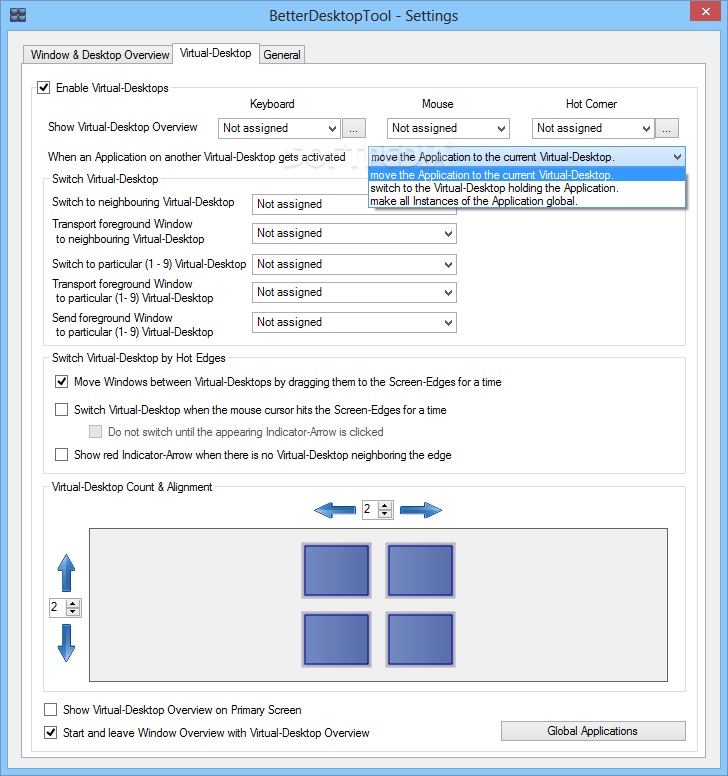Select the bottom-right virtual desktop thumbnail
Image resolution: width=728 pixels, height=776 pixels.
[421, 639]
